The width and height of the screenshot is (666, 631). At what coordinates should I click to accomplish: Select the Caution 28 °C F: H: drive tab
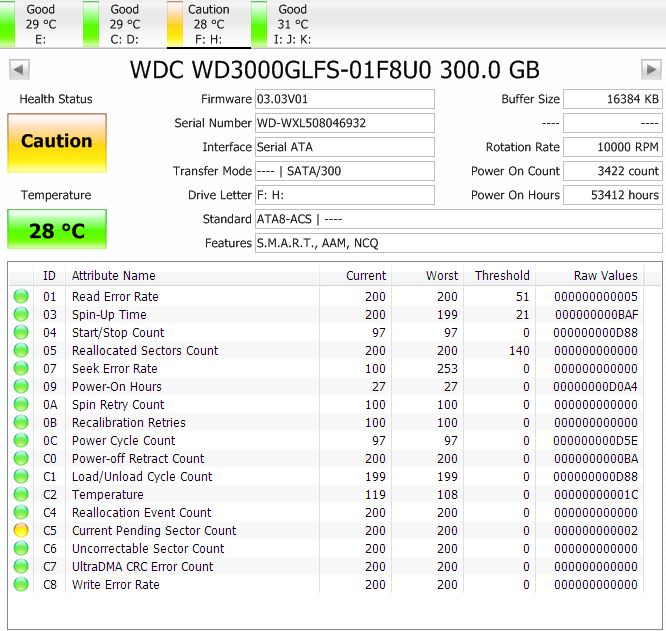point(208,24)
